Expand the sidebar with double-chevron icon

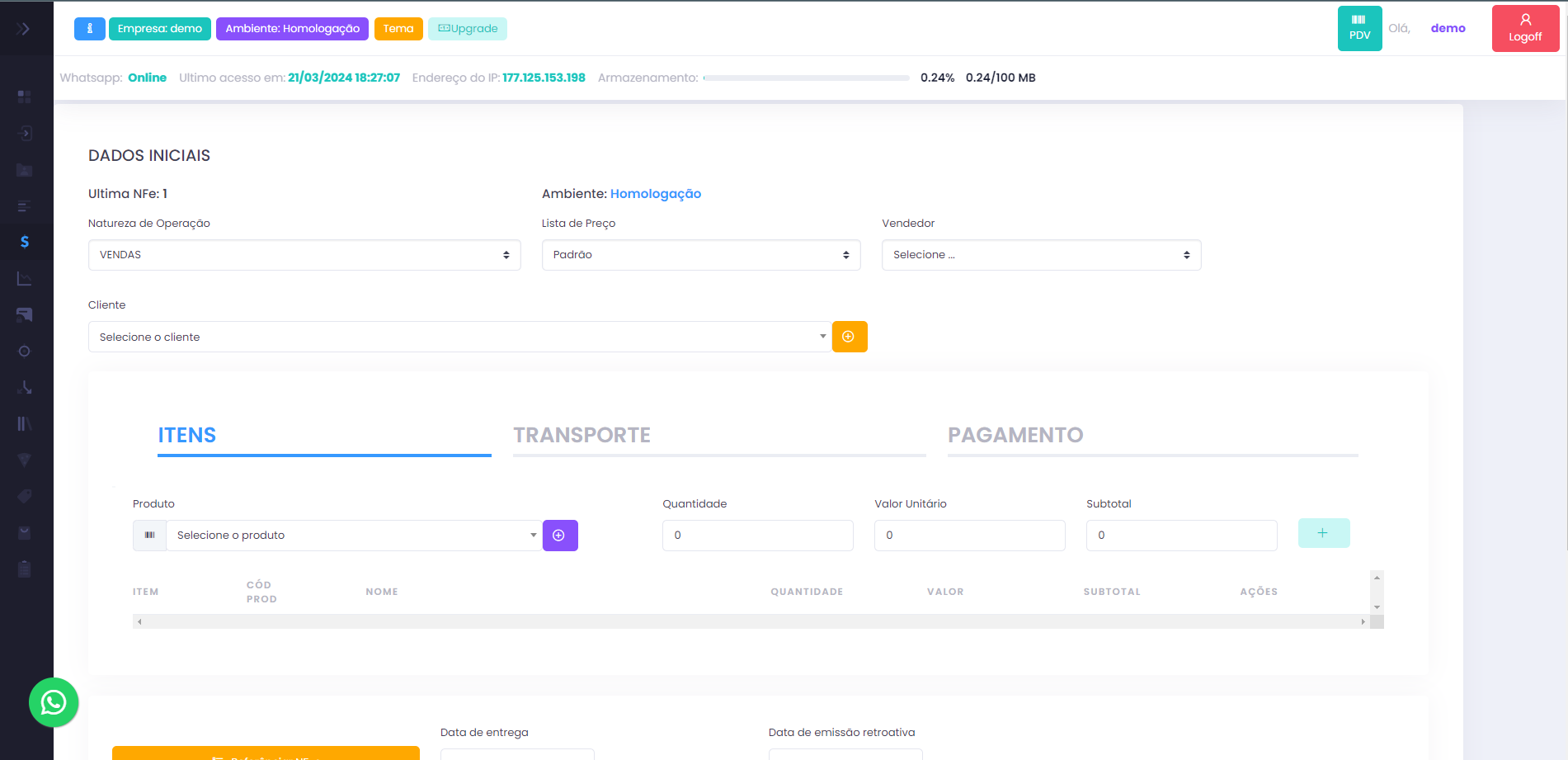(x=23, y=29)
